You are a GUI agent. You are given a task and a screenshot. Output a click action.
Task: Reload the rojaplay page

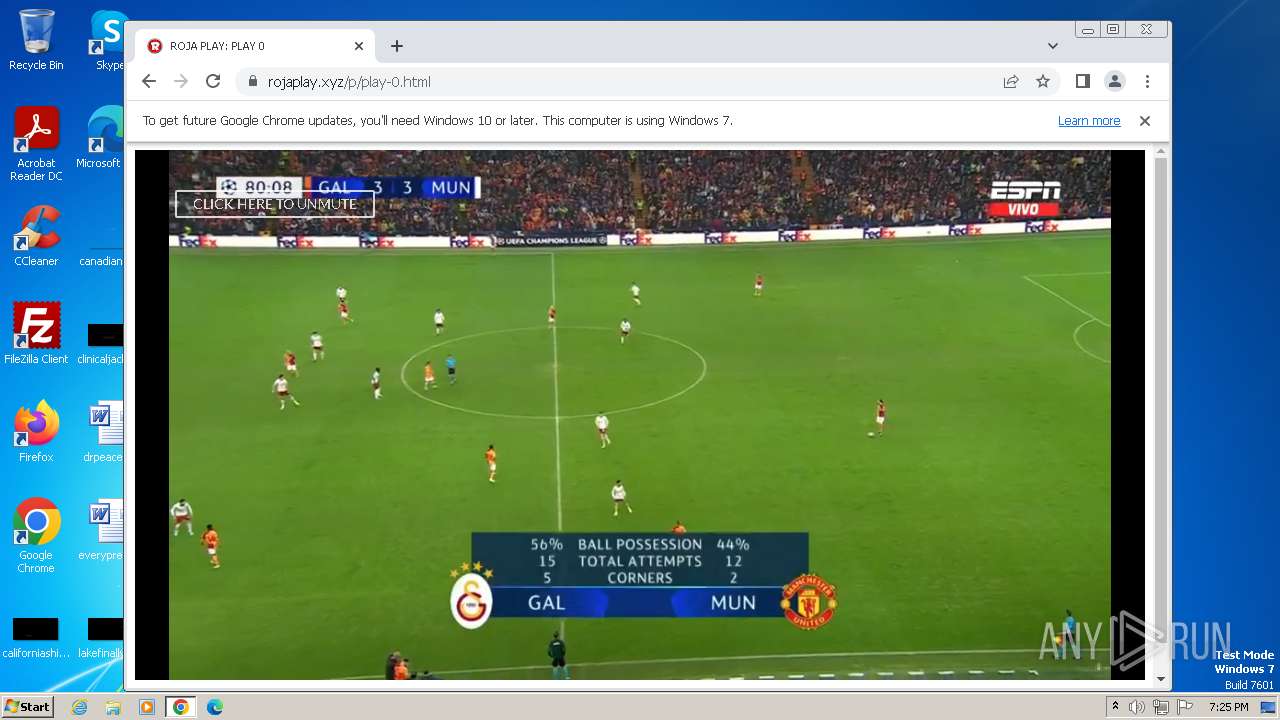[213, 82]
